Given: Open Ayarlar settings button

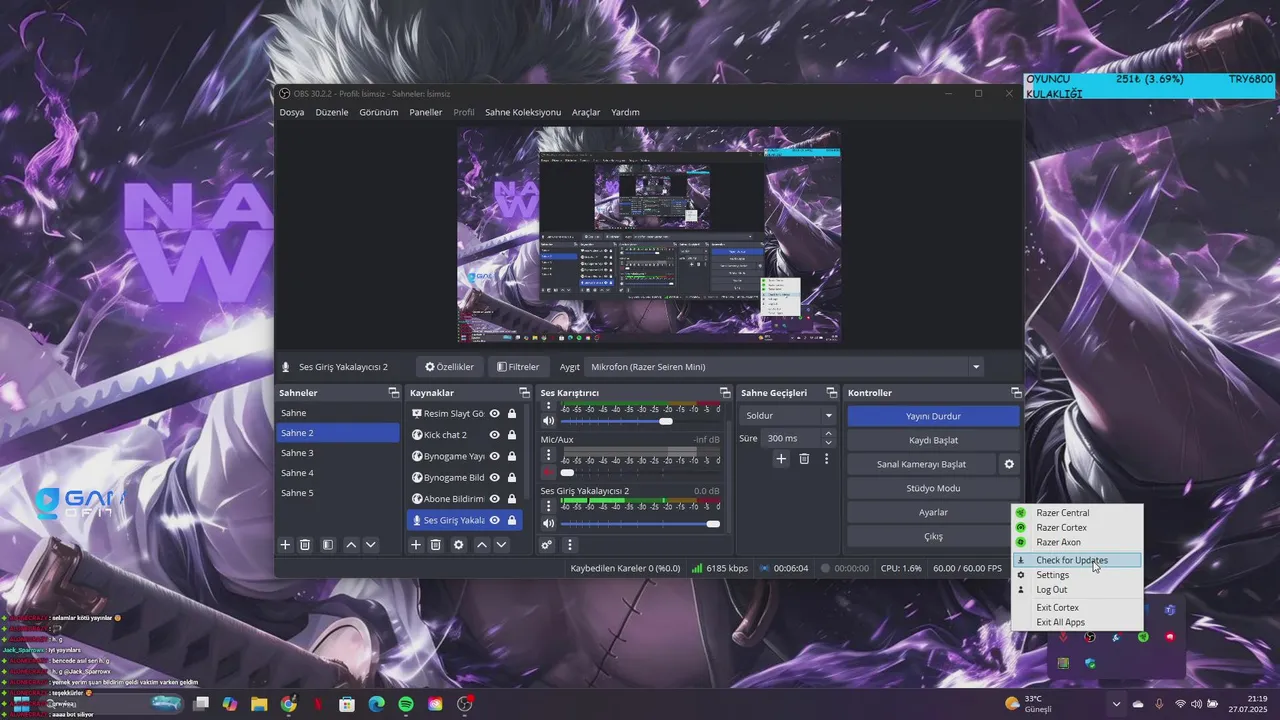Looking at the screenshot, I should pyautogui.click(x=933, y=512).
